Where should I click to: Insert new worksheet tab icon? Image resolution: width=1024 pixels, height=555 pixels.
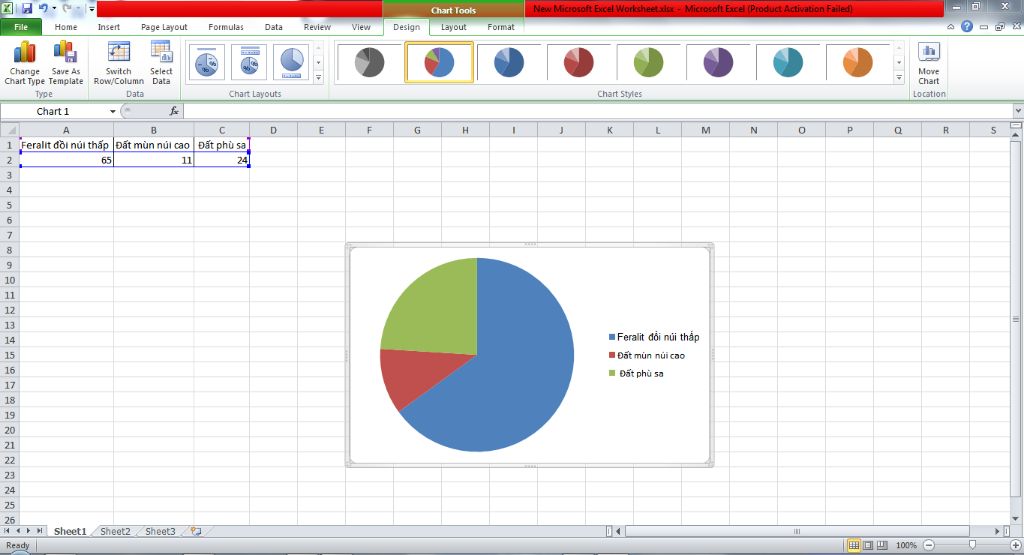[x=196, y=531]
